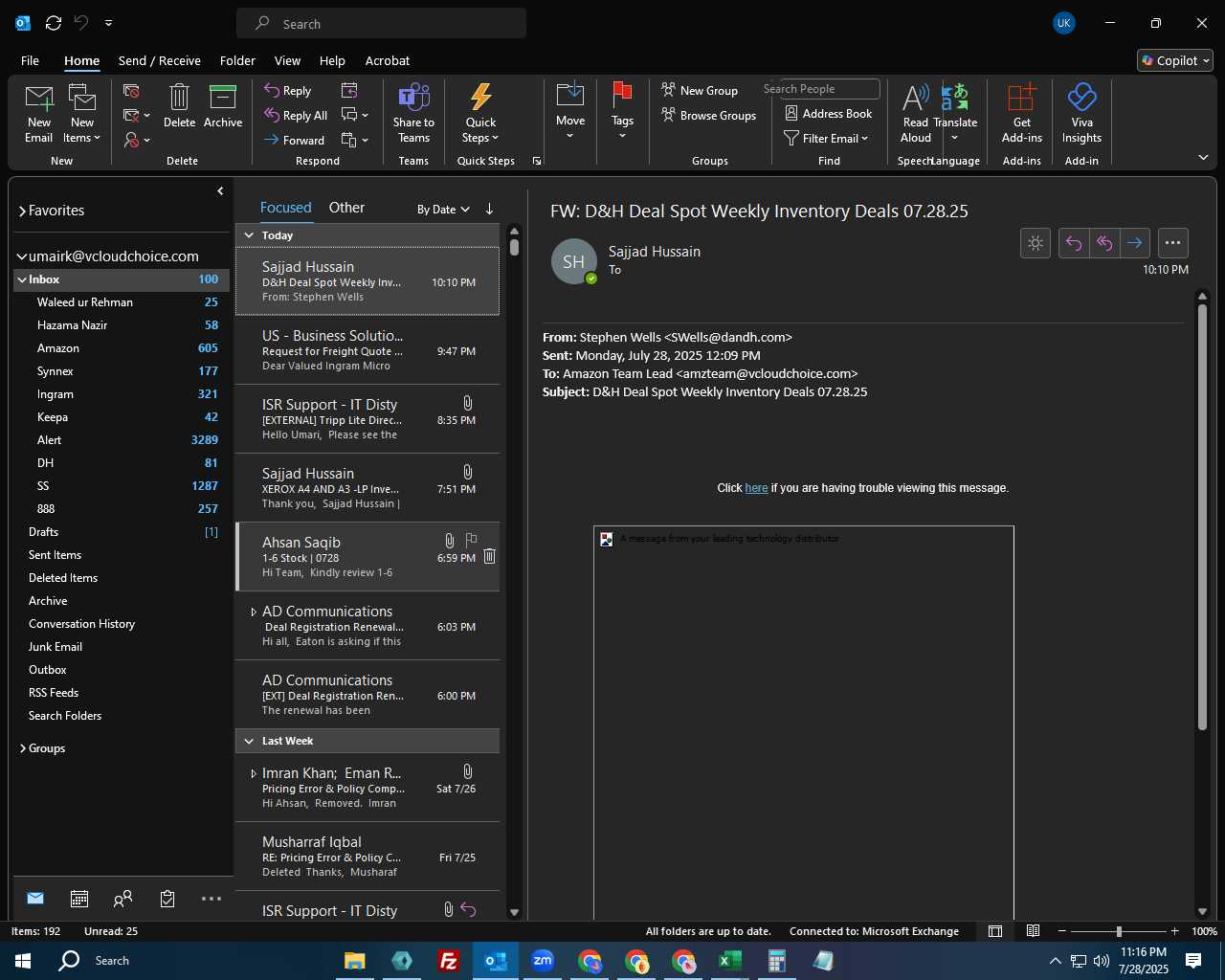Adjust the zoom slider in status bar
Viewport: 1225px width, 980px height.
[x=1119, y=931]
